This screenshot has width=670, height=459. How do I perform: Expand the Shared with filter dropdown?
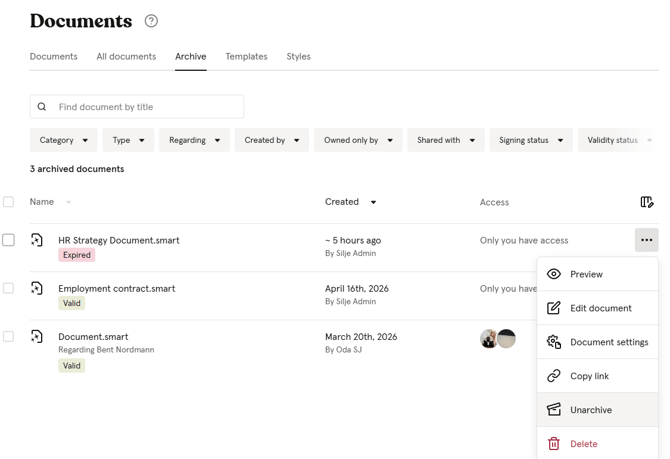[x=446, y=140]
